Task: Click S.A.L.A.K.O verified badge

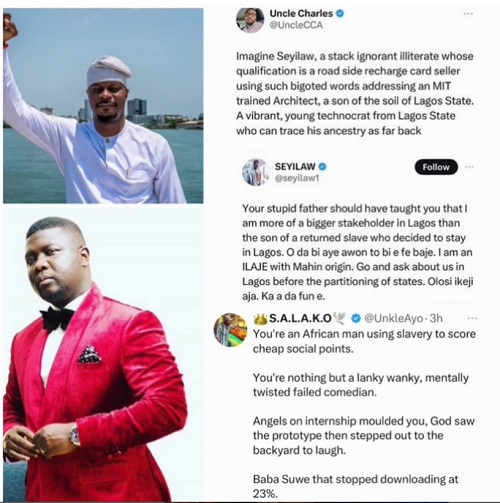Action: (356, 319)
